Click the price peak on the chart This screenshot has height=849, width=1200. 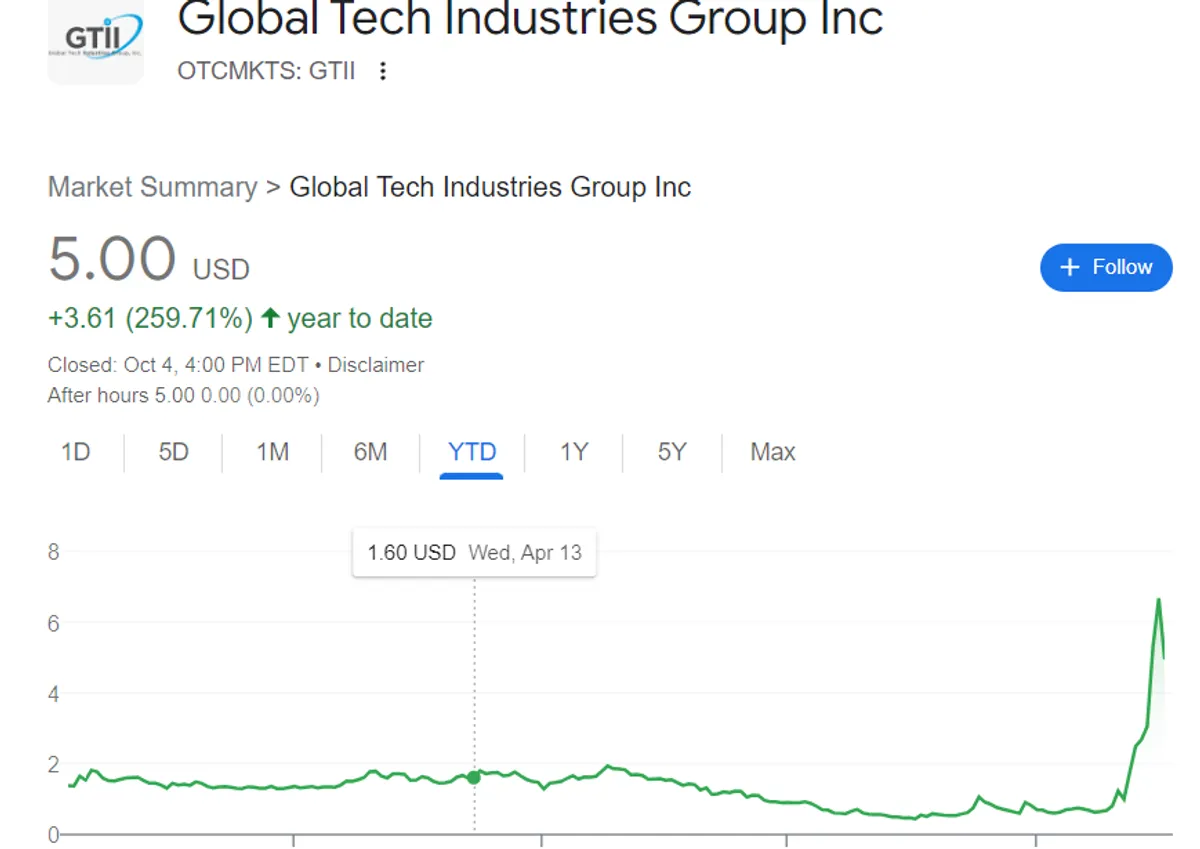tap(1158, 599)
